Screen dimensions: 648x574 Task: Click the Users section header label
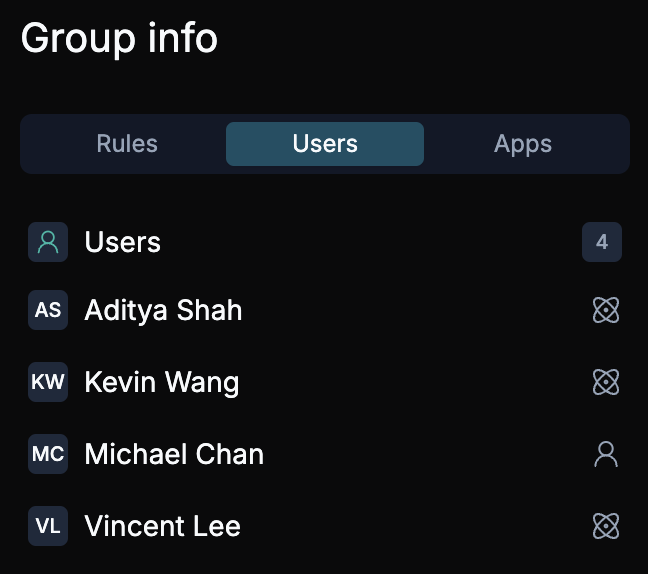click(123, 242)
